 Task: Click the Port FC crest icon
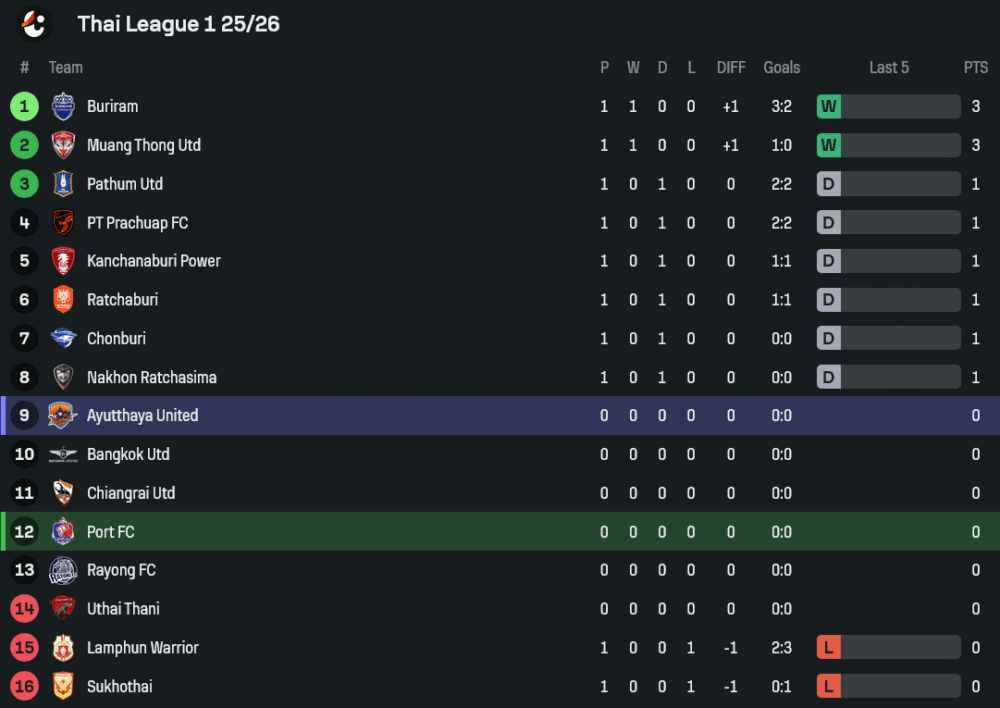coord(63,532)
